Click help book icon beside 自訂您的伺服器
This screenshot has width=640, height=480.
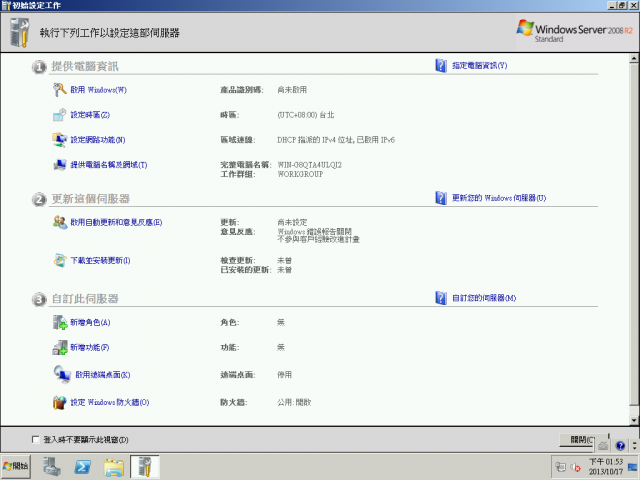point(441,298)
